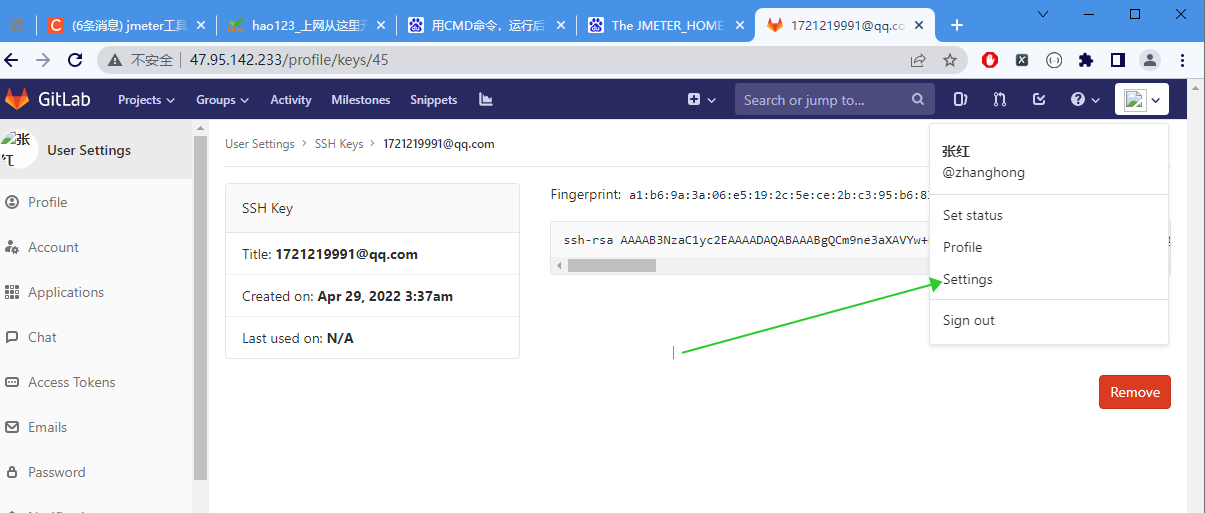Open the browser three-dot menu
This screenshot has width=1205, height=513.
[x=1182, y=60]
